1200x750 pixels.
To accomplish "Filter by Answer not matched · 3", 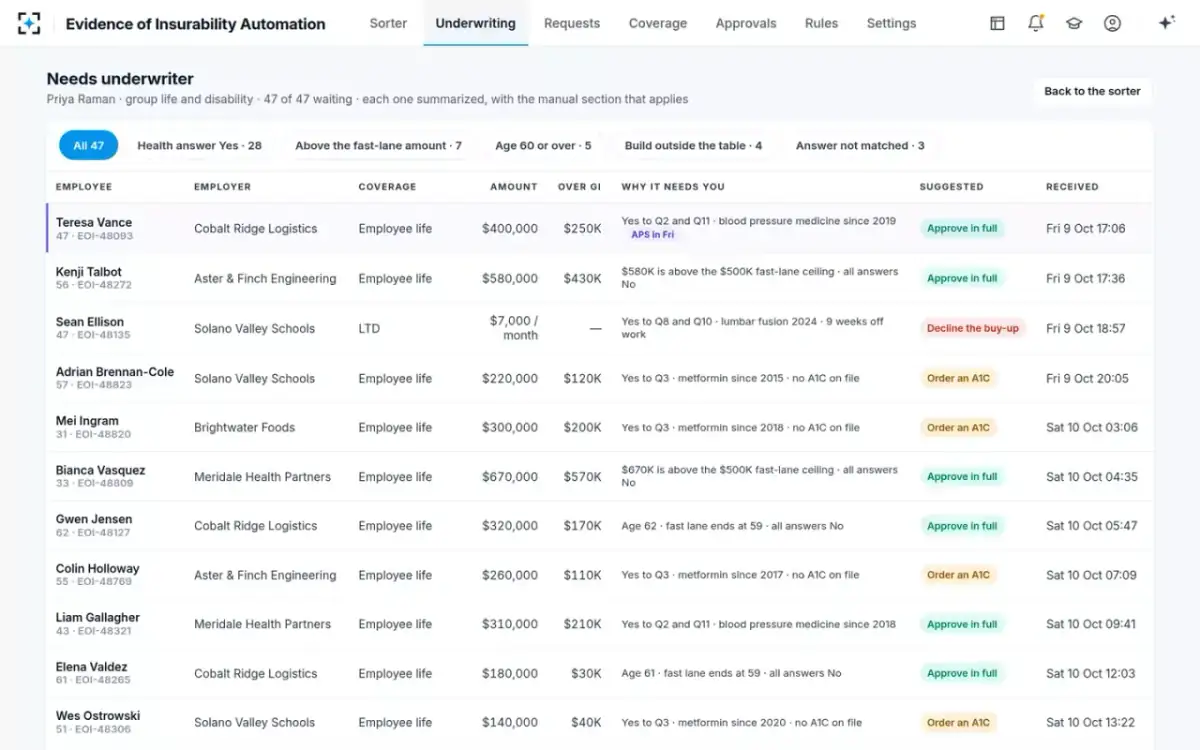I will tap(860, 145).
